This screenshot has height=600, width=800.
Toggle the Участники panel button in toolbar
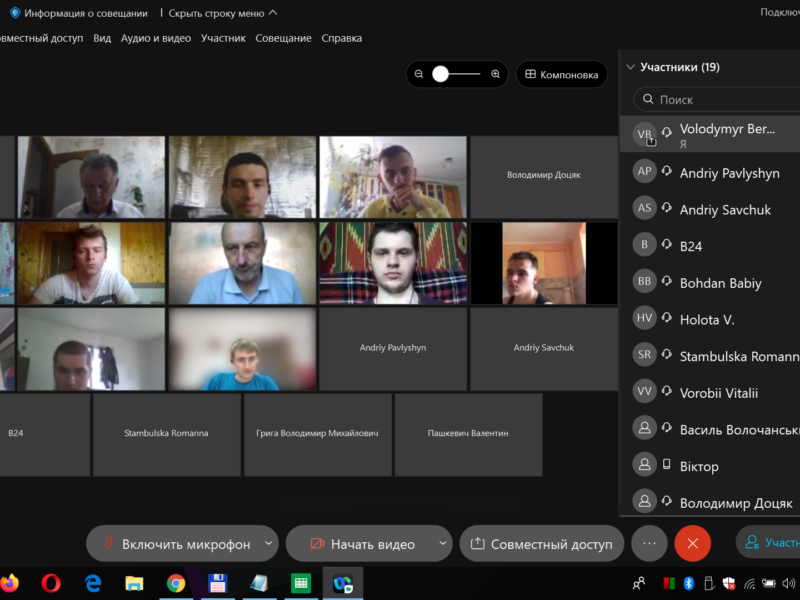tap(768, 543)
